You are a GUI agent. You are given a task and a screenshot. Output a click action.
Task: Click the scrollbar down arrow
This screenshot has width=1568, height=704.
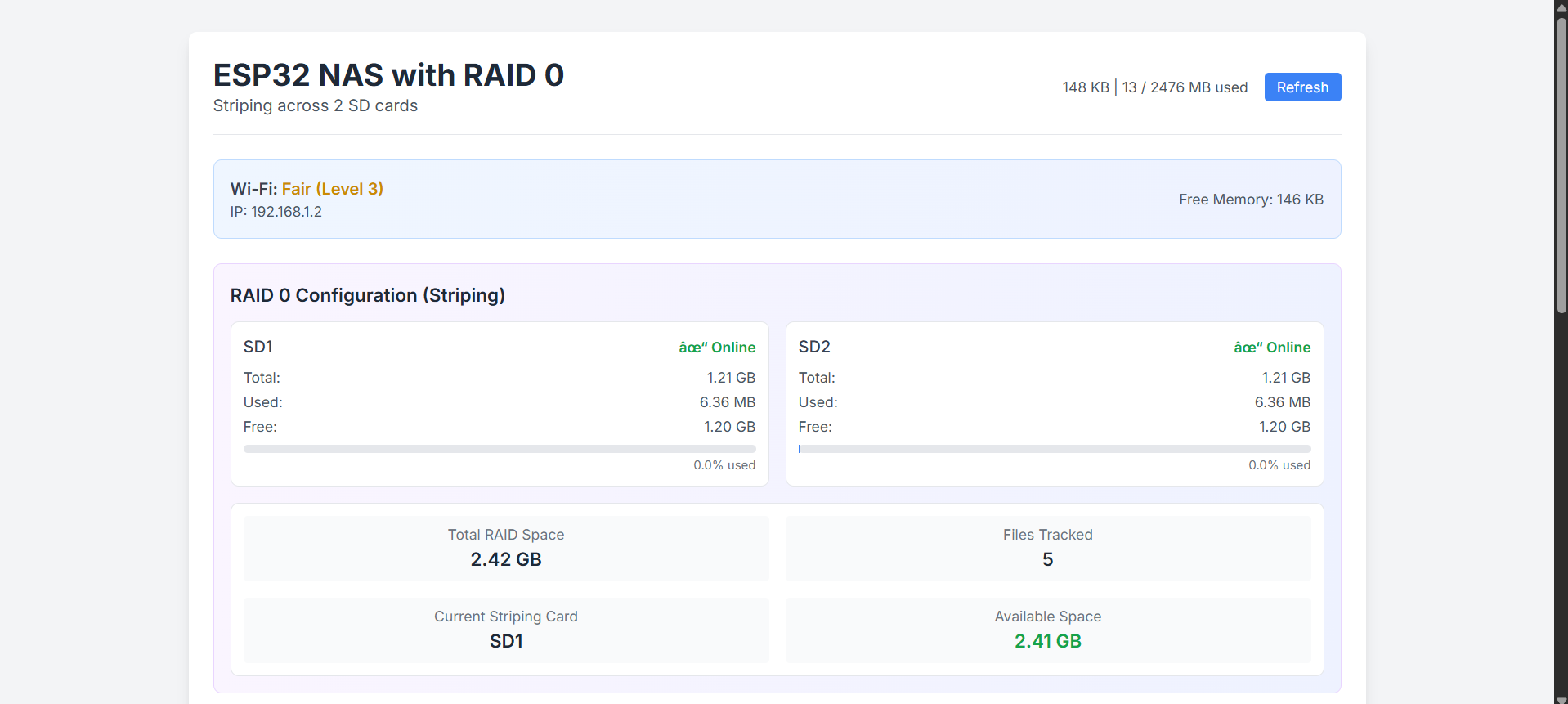[x=1561, y=697]
